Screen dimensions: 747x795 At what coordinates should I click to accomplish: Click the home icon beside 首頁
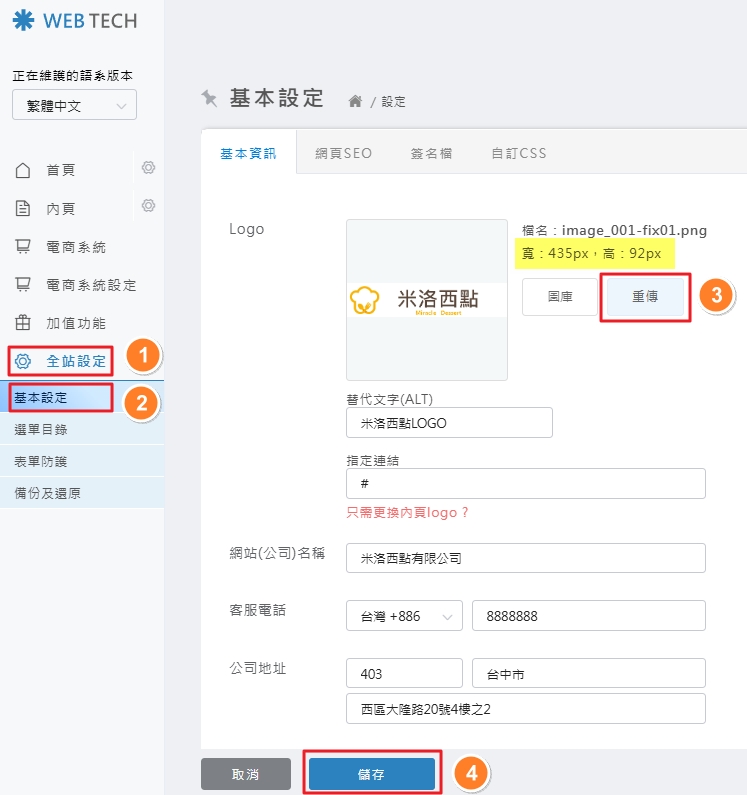23,170
